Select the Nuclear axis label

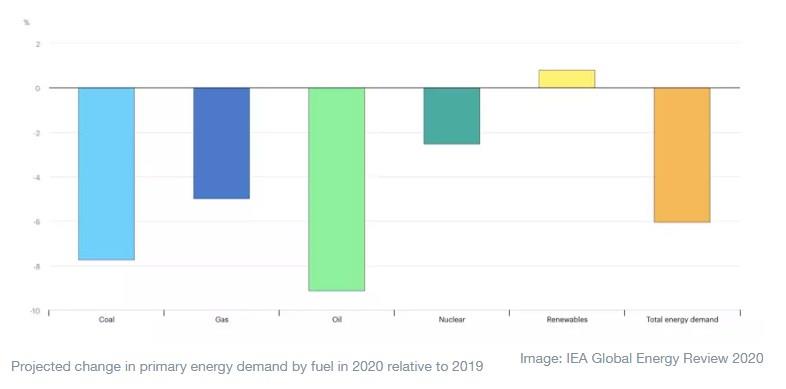click(x=452, y=319)
